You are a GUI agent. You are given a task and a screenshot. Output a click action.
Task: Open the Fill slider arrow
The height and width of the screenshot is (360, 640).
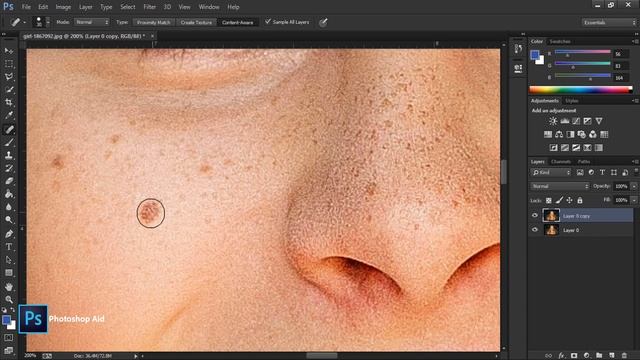point(634,200)
